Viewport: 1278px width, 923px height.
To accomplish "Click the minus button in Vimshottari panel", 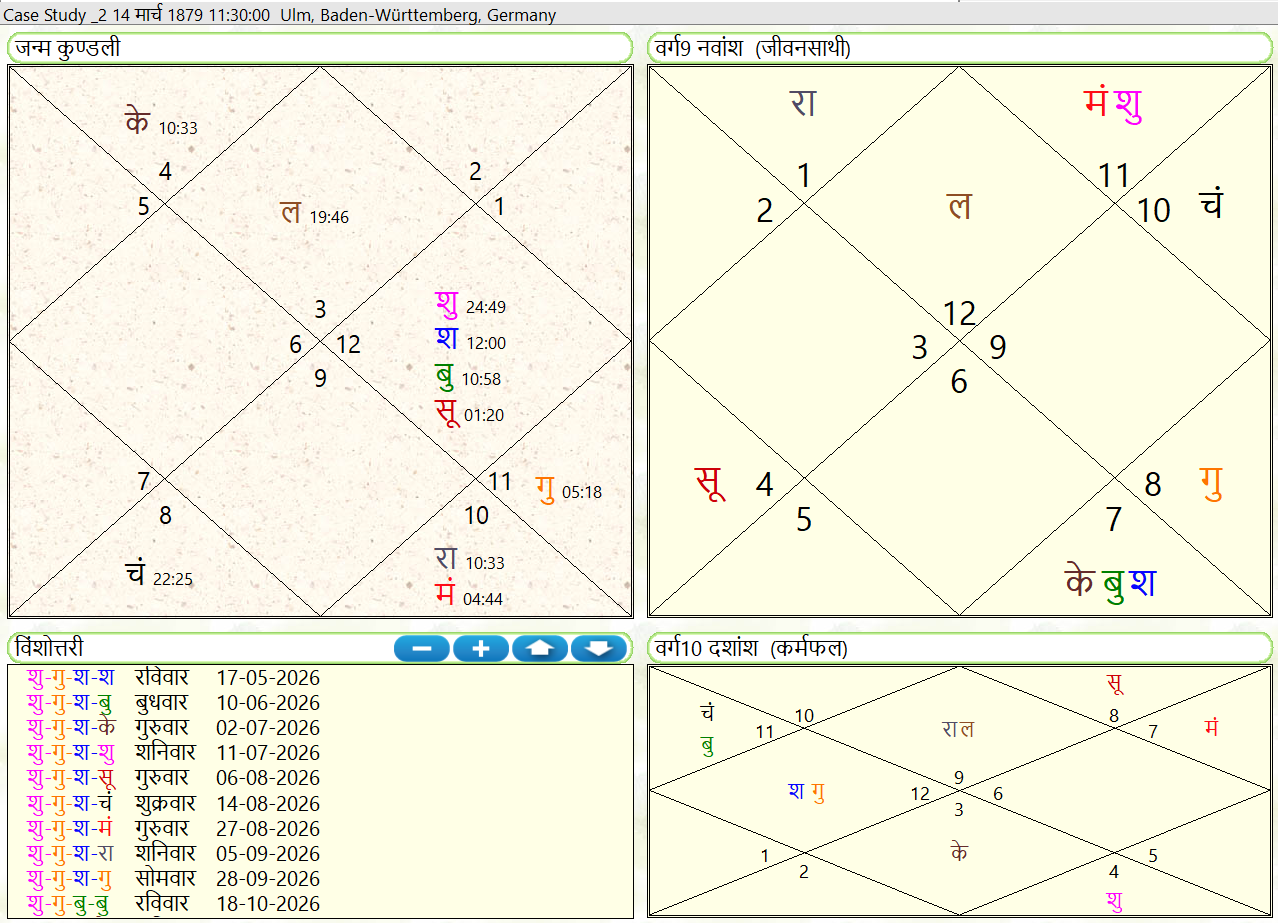I will [422, 649].
